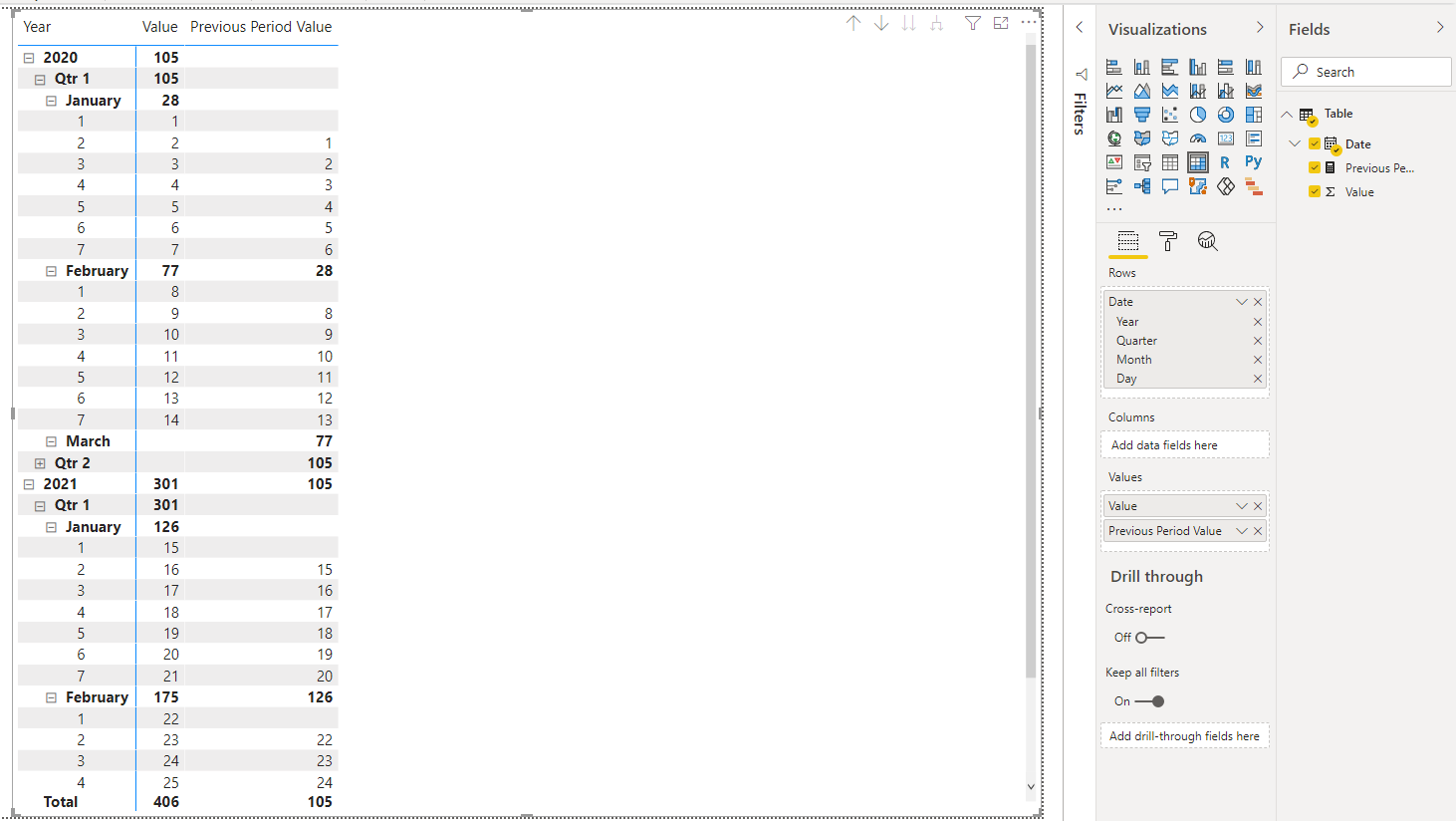
Task: Select the Gauge visualization
Action: [x=1198, y=138]
